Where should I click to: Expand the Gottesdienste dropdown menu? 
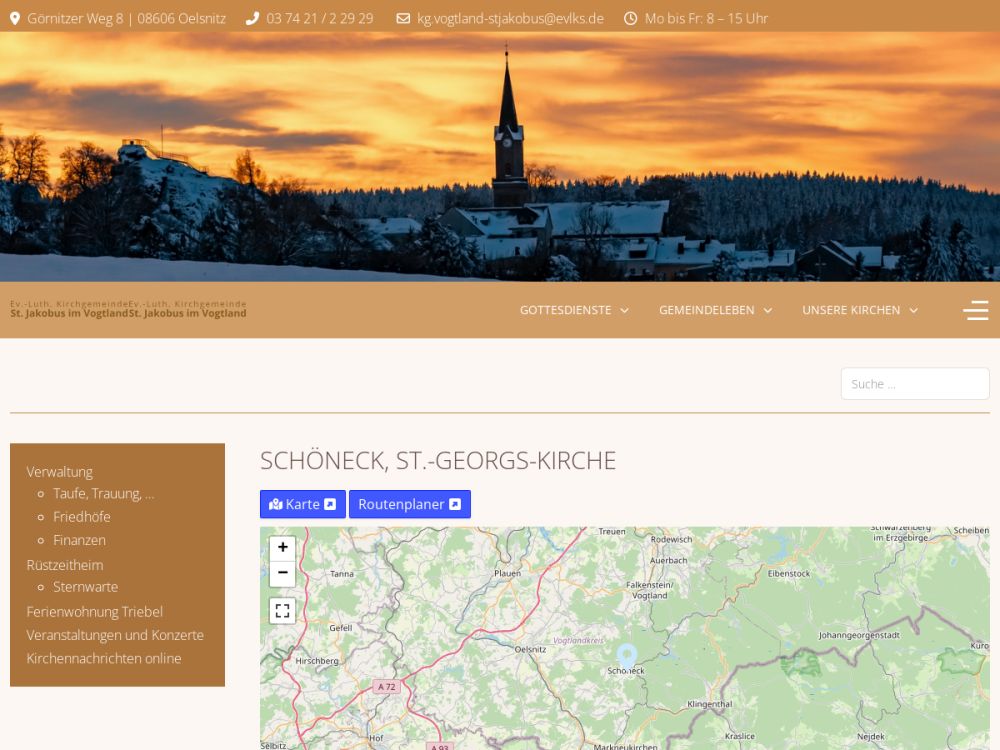tap(574, 310)
